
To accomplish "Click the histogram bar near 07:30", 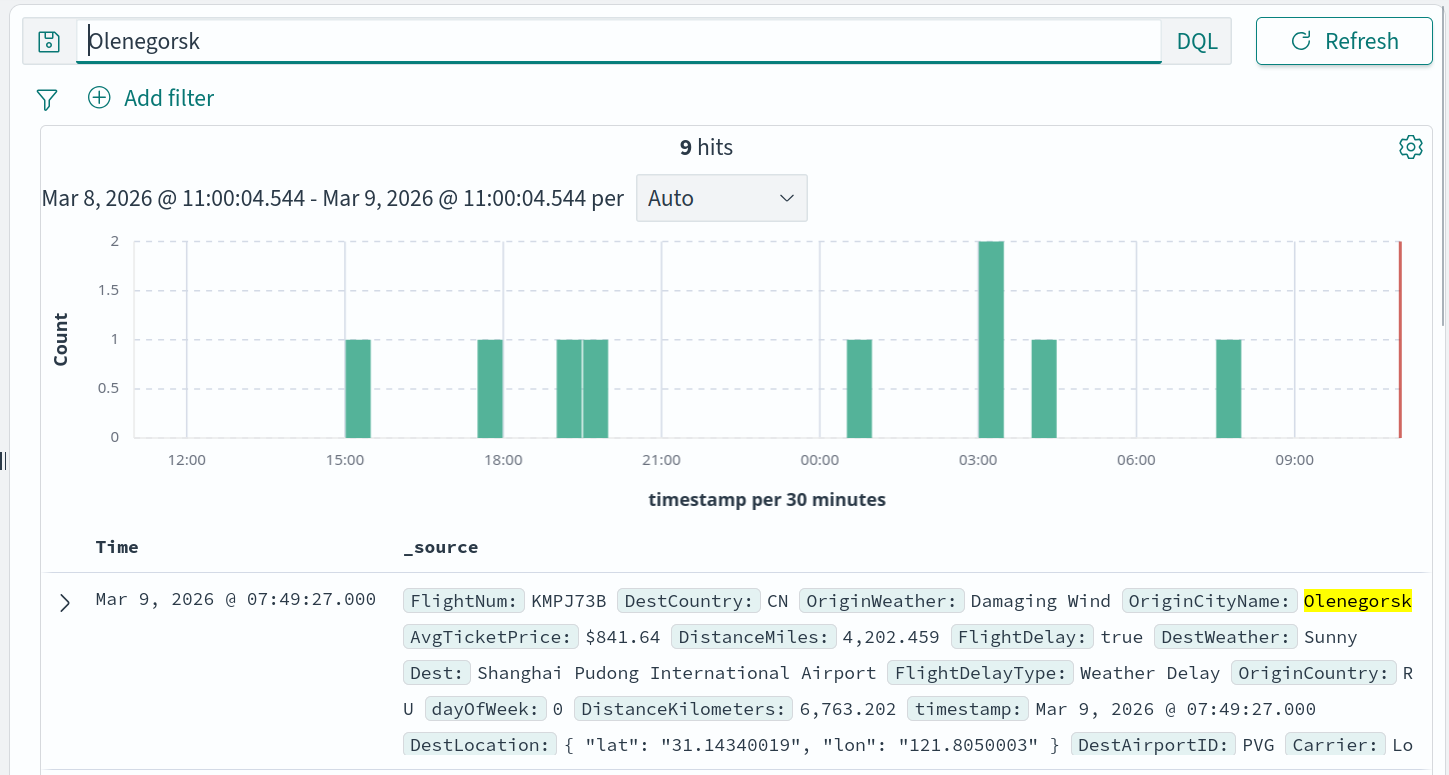I will 1228,388.
